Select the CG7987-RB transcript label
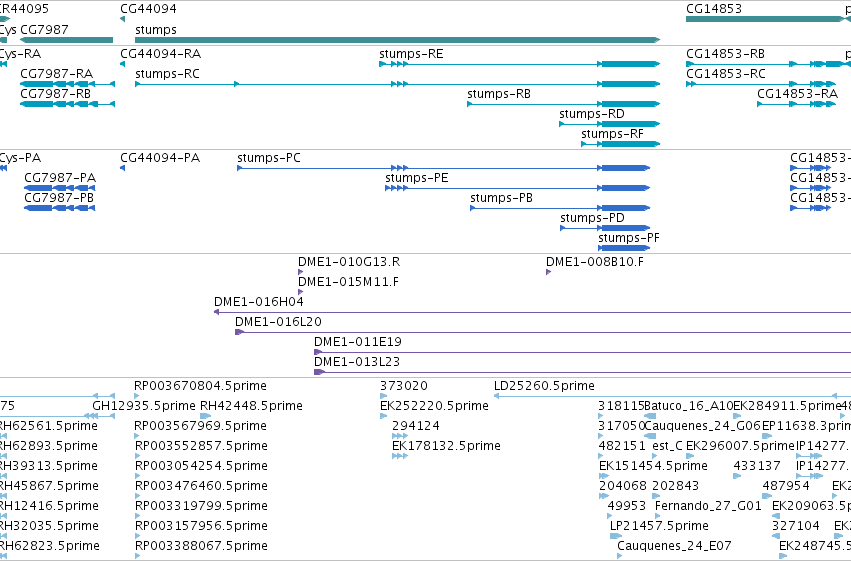This screenshot has height=561, width=851. click(x=55, y=94)
